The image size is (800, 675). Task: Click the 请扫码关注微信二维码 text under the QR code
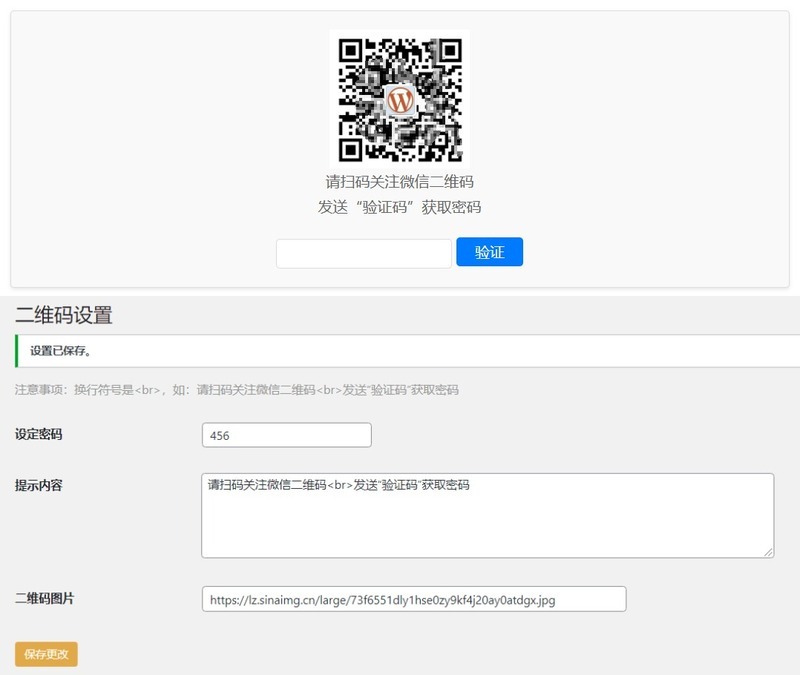point(399,182)
